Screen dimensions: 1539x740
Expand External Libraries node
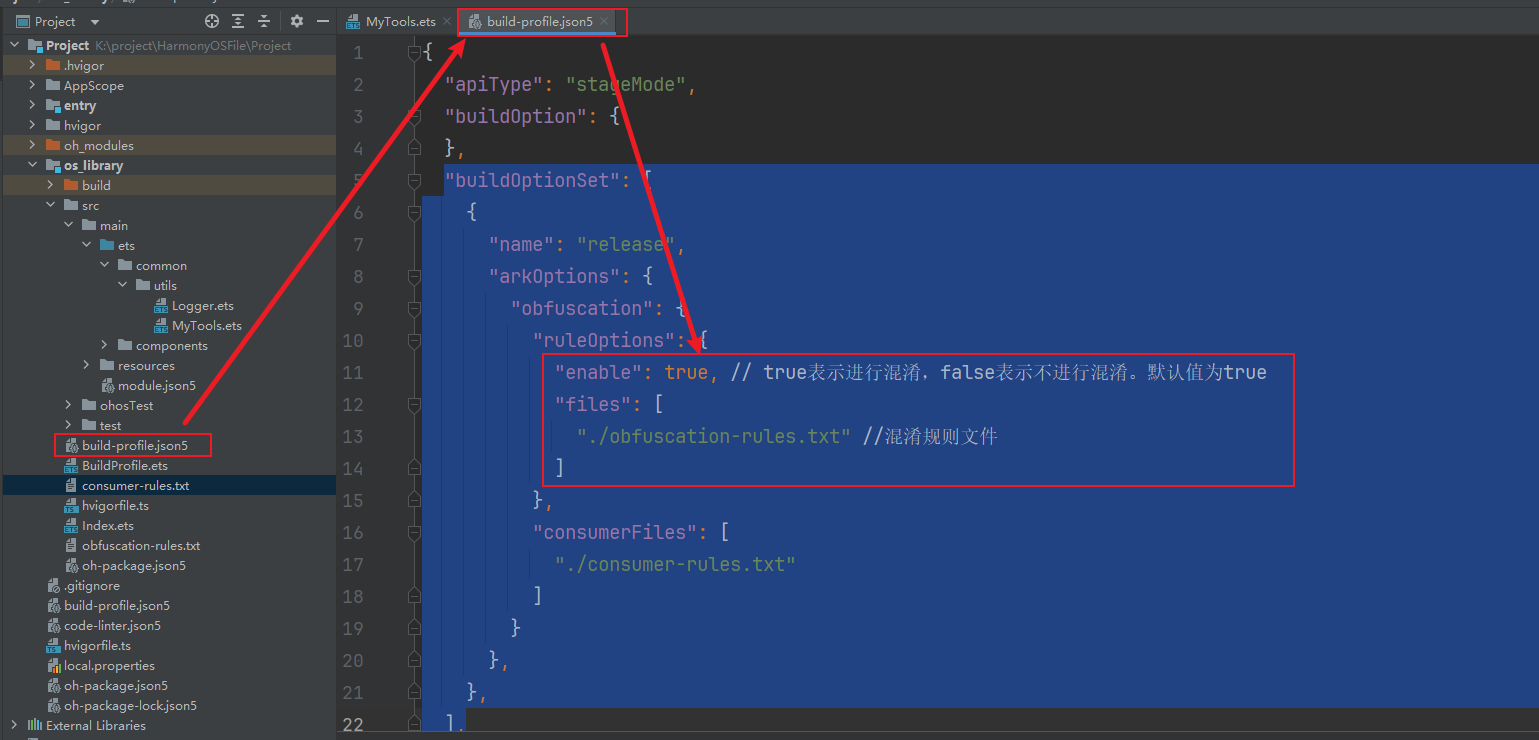pyautogui.click(x=15, y=725)
